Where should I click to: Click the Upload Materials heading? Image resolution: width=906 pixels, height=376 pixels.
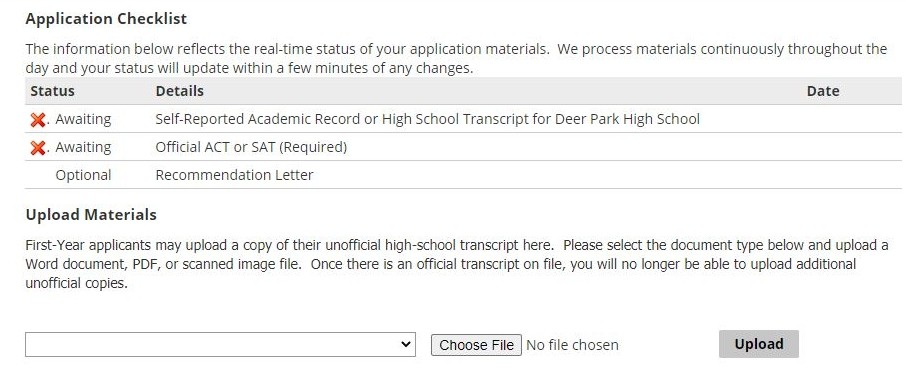(x=91, y=215)
